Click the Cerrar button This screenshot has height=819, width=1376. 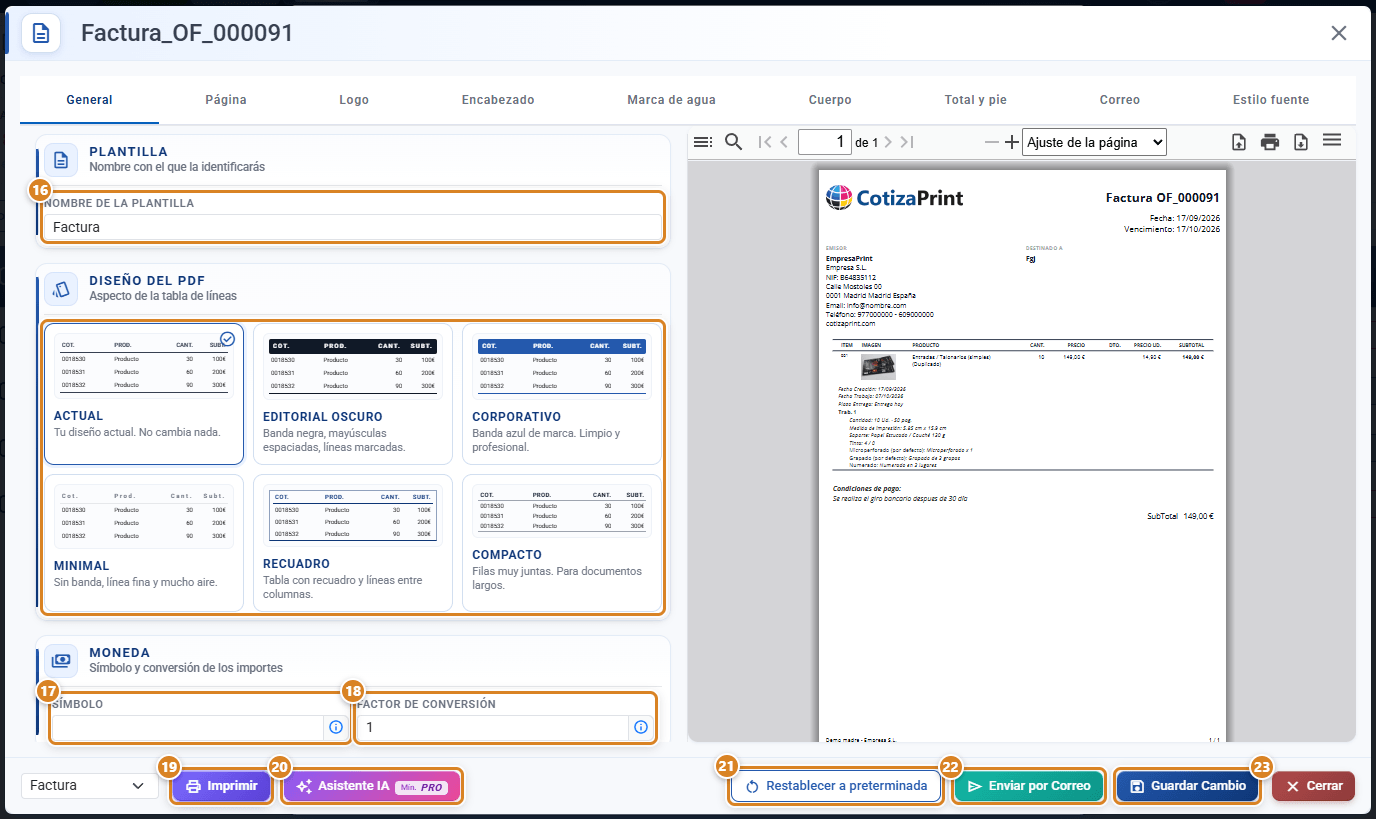click(1314, 786)
